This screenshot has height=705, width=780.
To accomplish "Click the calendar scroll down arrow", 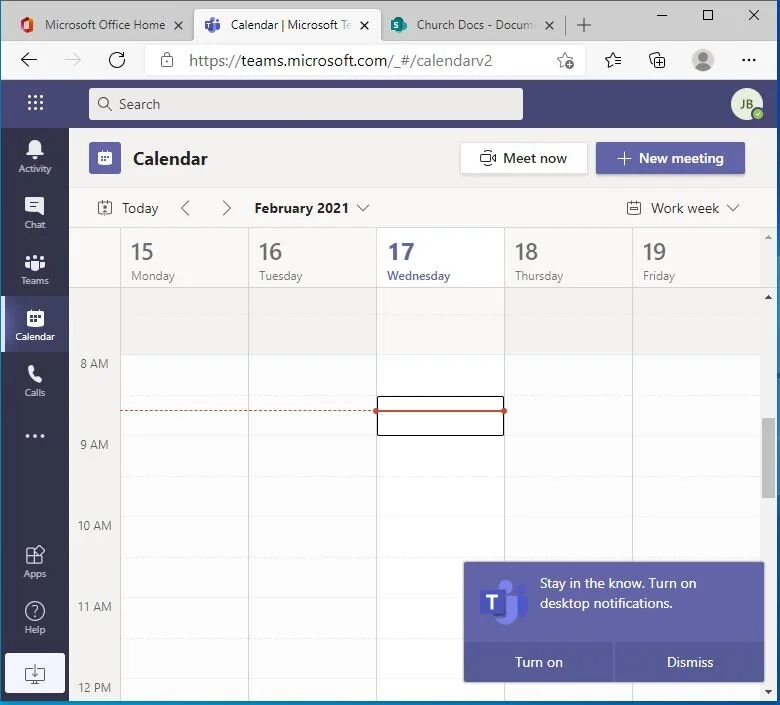I will pyautogui.click(x=768, y=692).
